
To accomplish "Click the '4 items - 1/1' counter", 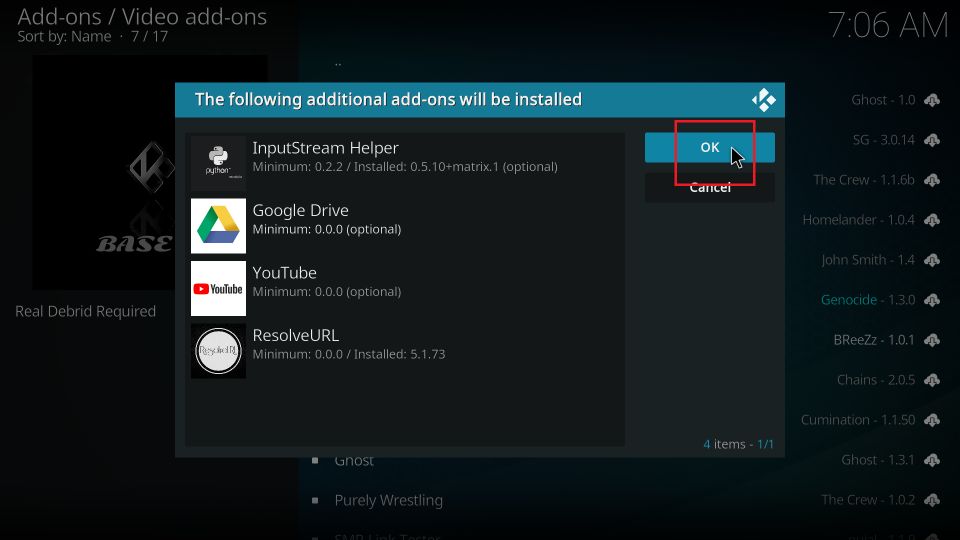I will pyautogui.click(x=738, y=444).
